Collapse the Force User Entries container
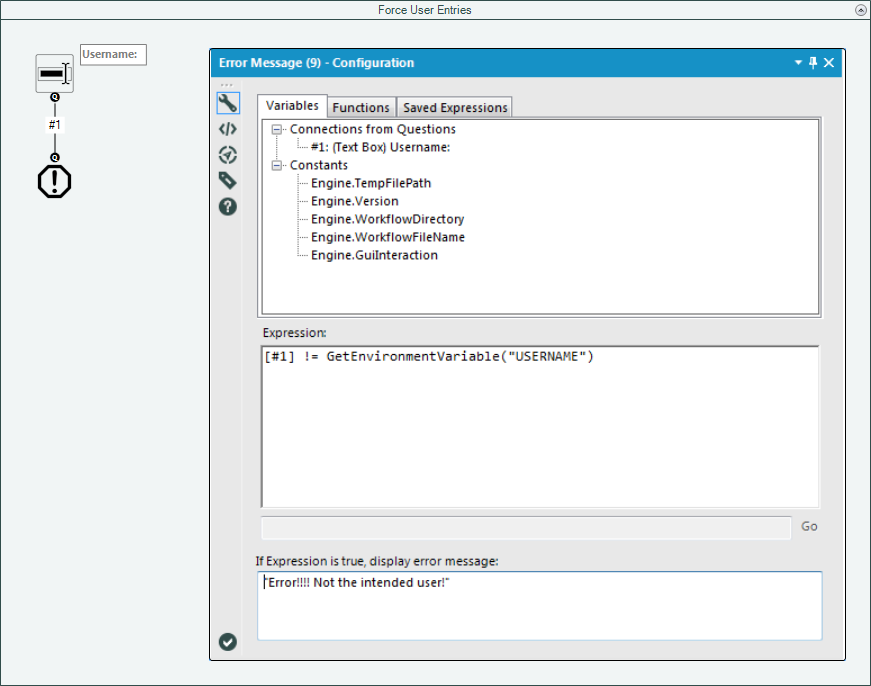871x686 pixels. [860, 10]
